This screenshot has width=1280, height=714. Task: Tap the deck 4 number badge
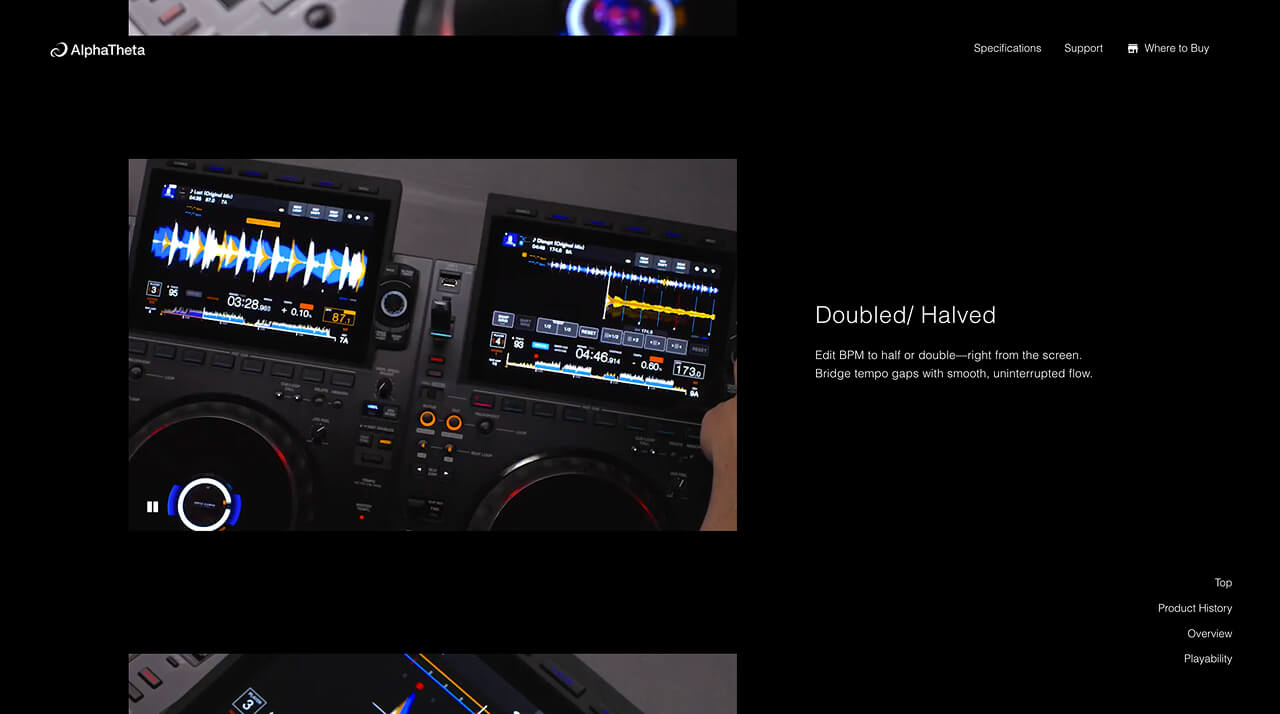pos(498,341)
